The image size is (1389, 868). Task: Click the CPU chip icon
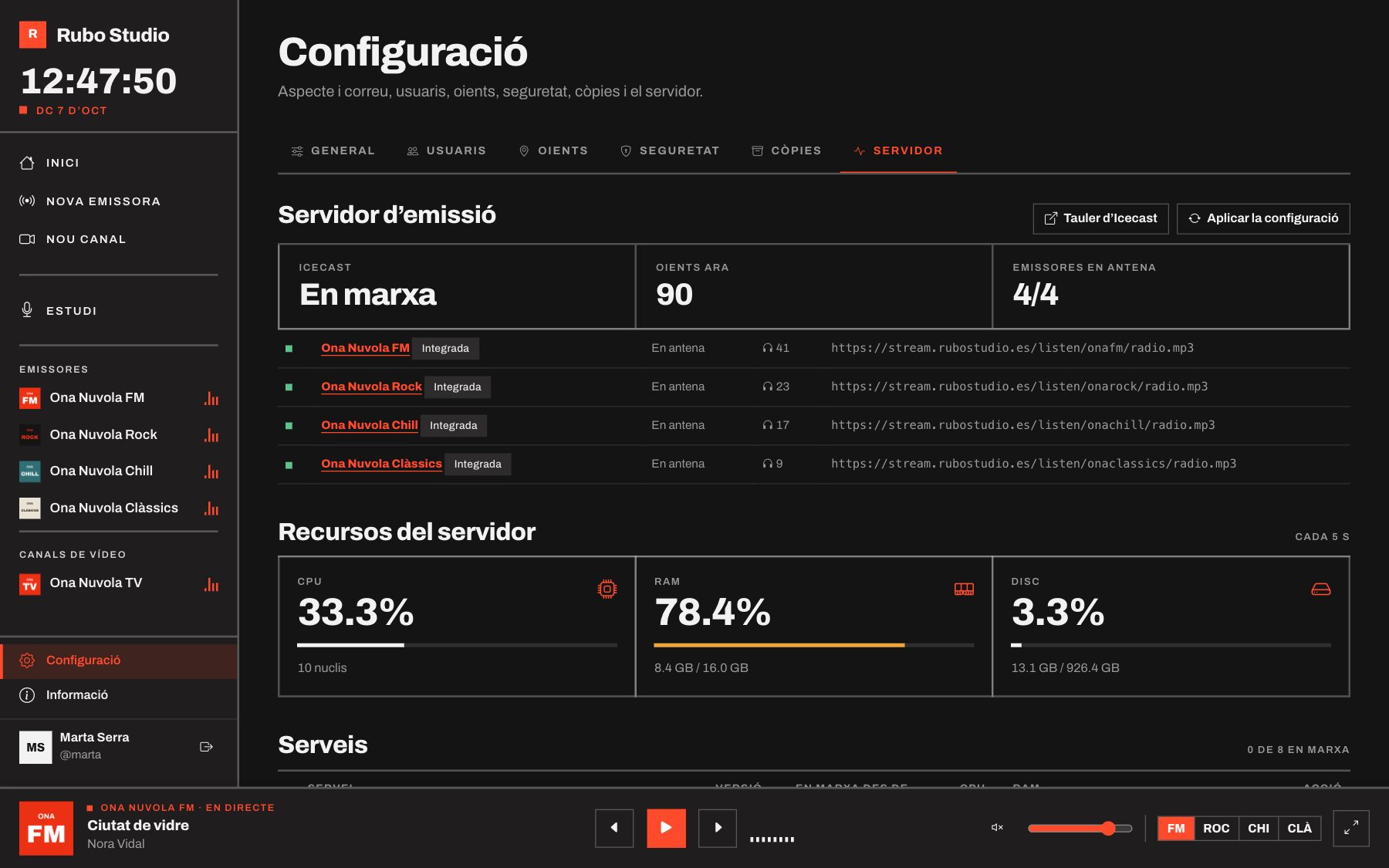click(x=607, y=589)
